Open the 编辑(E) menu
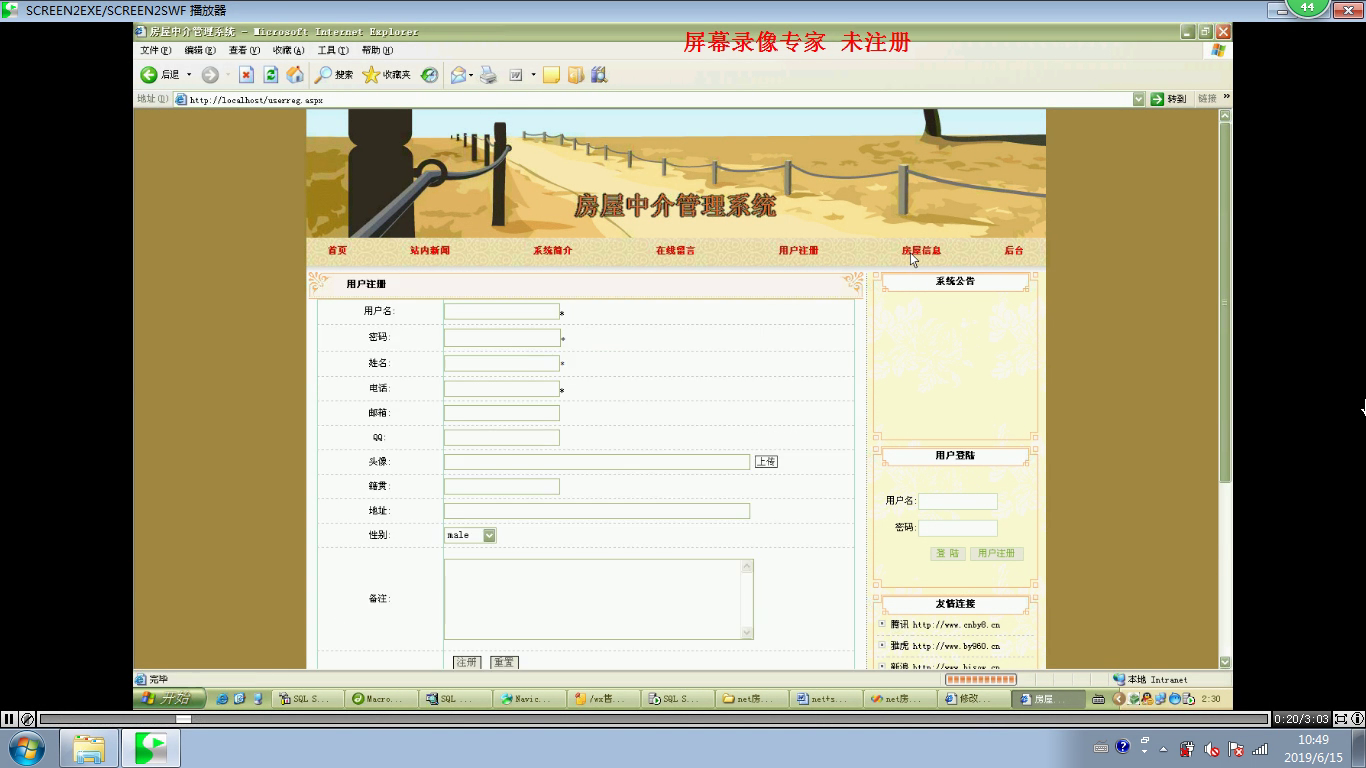Image resolution: width=1366 pixels, height=768 pixels. pyautogui.click(x=199, y=50)
